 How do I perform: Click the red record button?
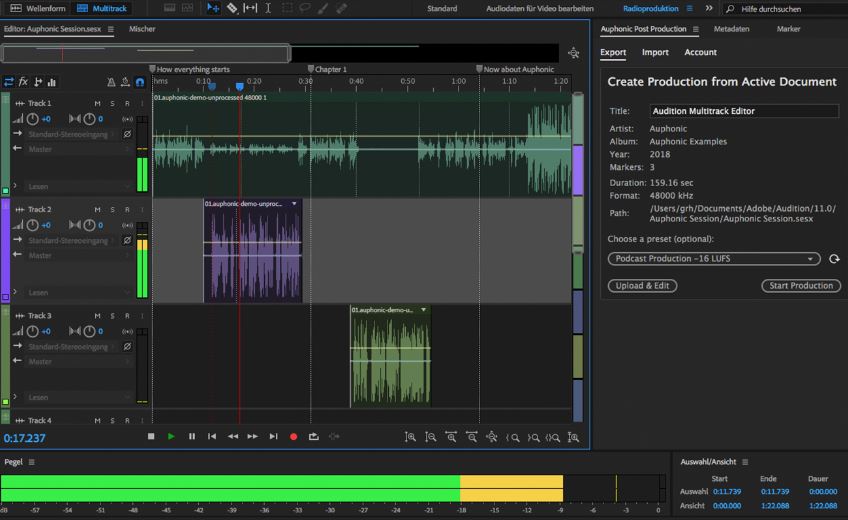294,437
